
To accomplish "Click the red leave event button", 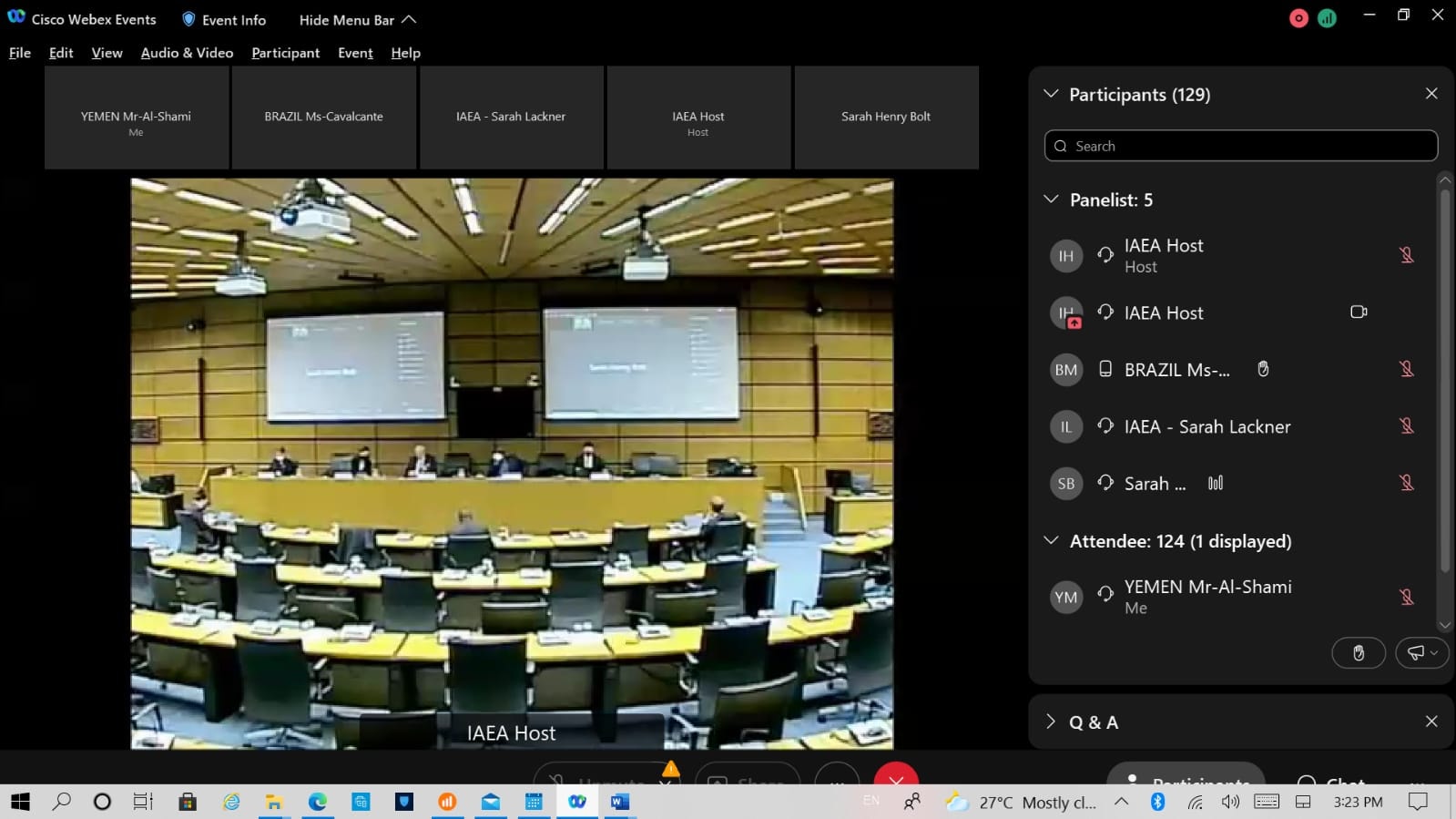I will tap(895, 776).
